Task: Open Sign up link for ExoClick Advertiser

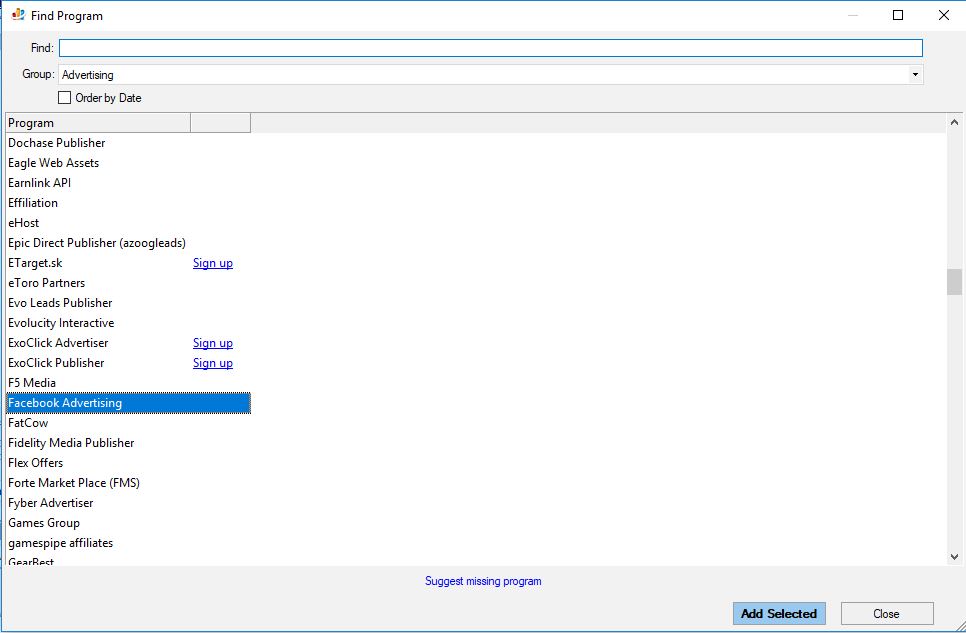Action: (x=213, y=343)
